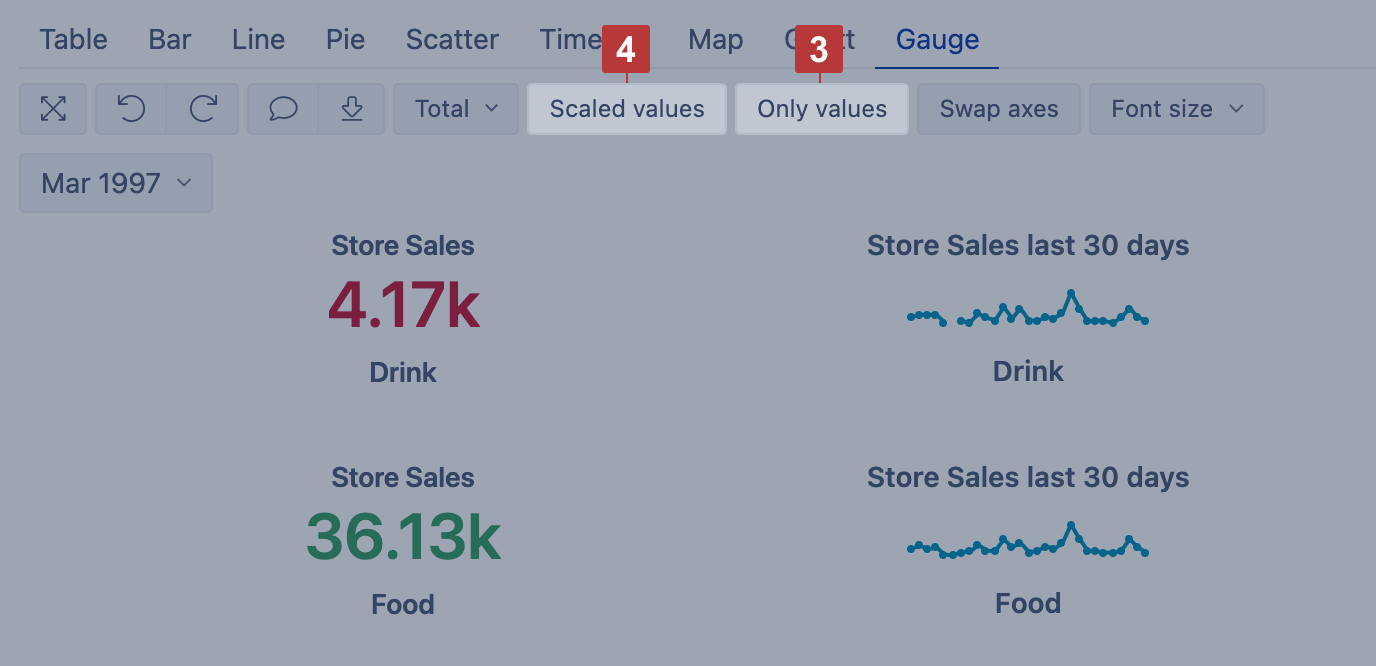1376x666 pixels.
Task: Click the undo arrow icon
Action: pyautogui.click(x=131, y=109)
